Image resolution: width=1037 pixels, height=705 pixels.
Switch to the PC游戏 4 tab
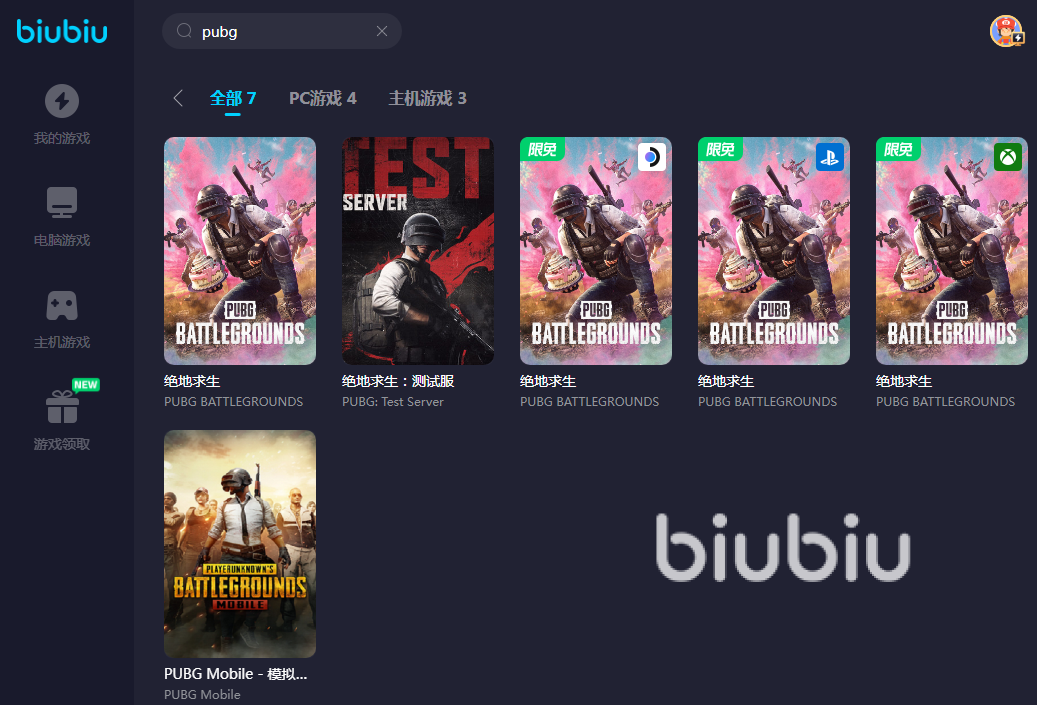(323, 99)
